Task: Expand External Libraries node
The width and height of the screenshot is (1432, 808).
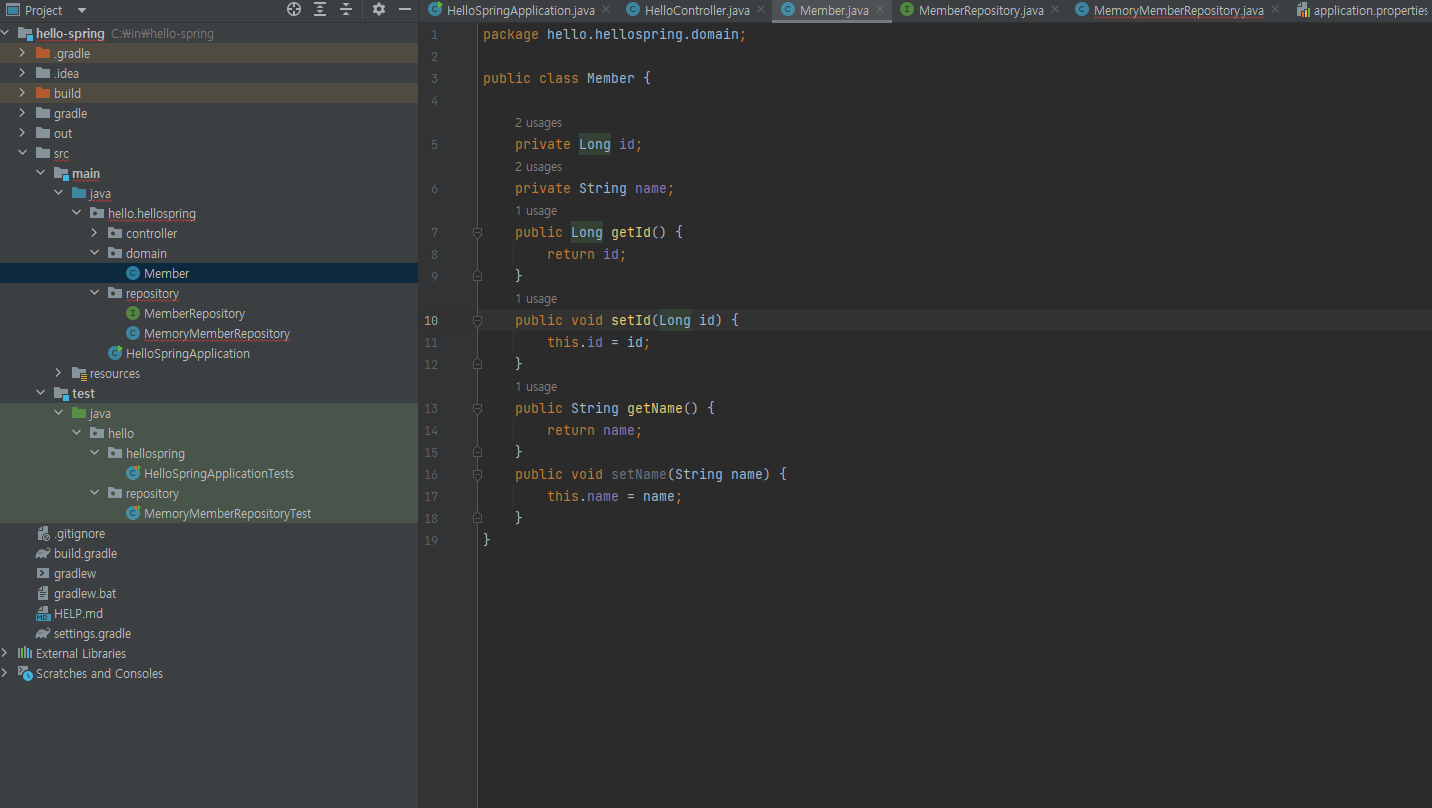Action: [x=5, y=653]
